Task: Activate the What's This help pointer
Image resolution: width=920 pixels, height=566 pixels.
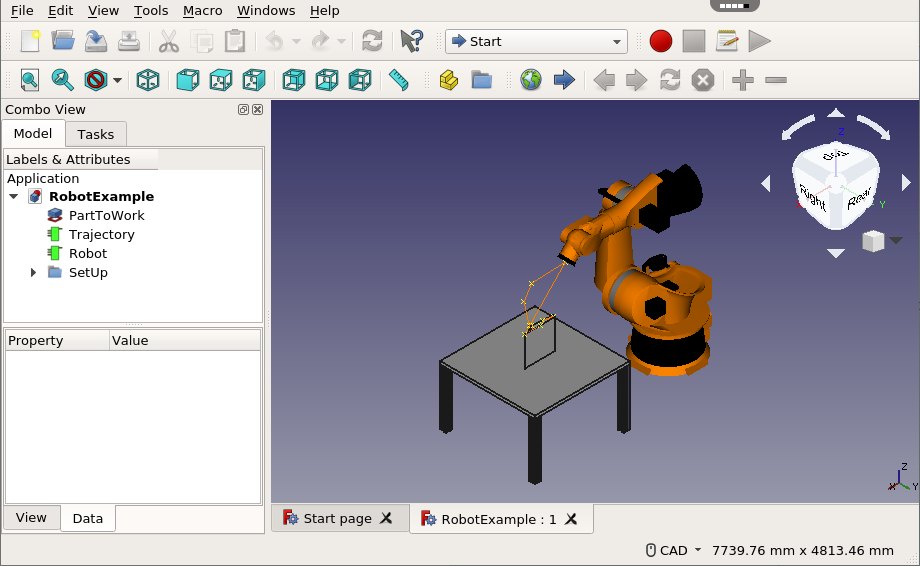Action: pos(411,41)
